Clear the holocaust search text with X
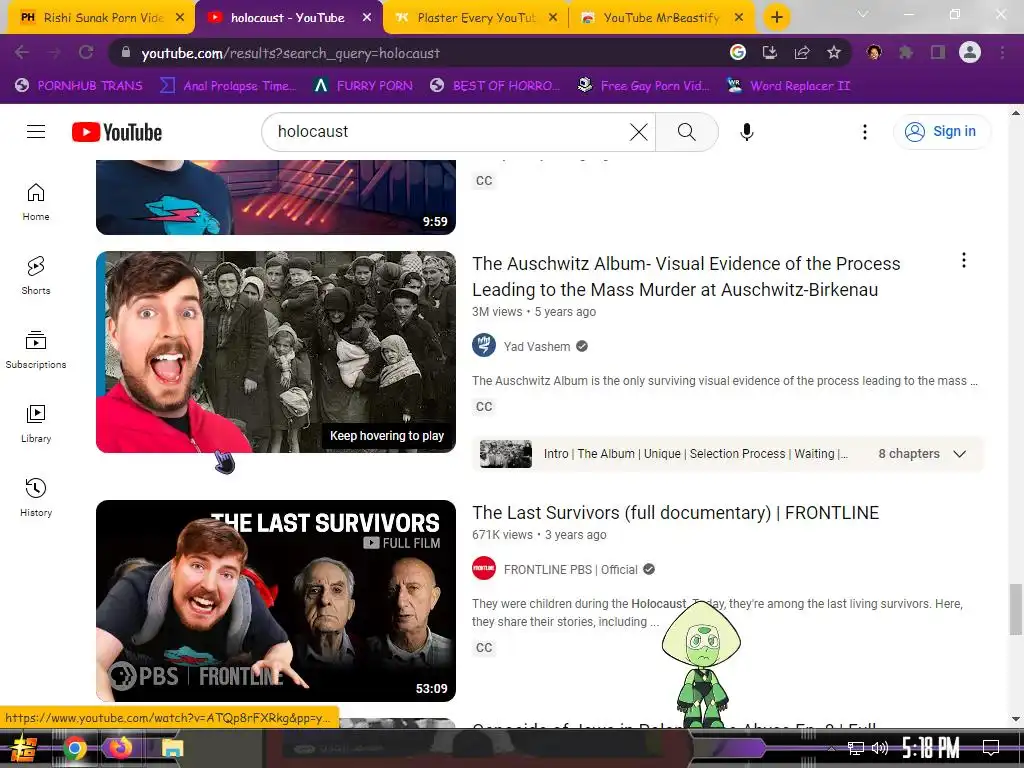 click(x=639, y=132)
